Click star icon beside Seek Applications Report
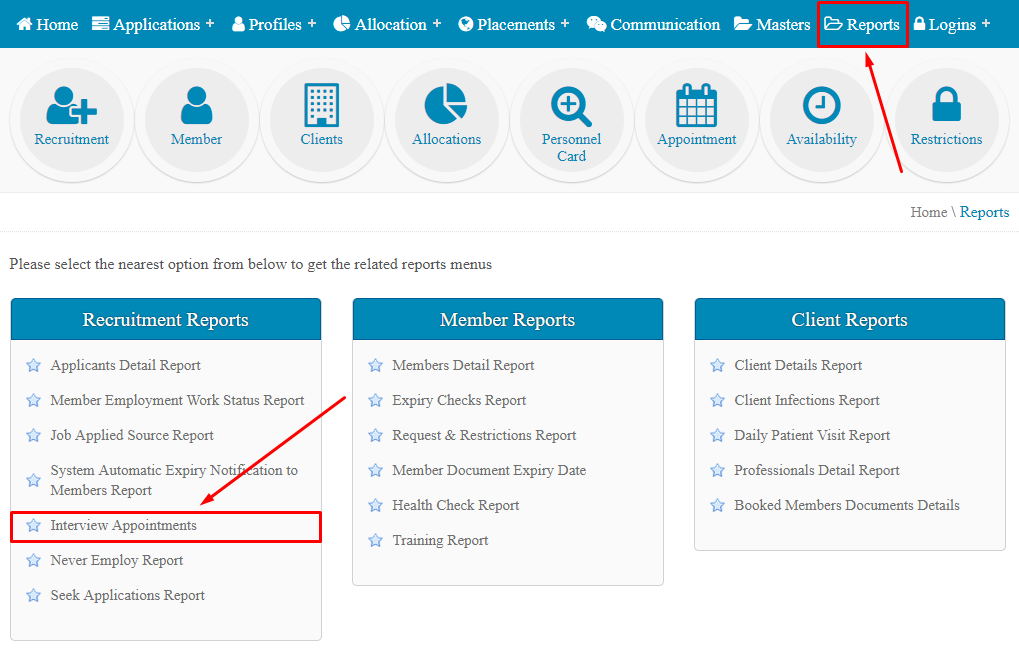Image resolution: width=1019 pixels, height=654 pixels. tap(33, 595)
